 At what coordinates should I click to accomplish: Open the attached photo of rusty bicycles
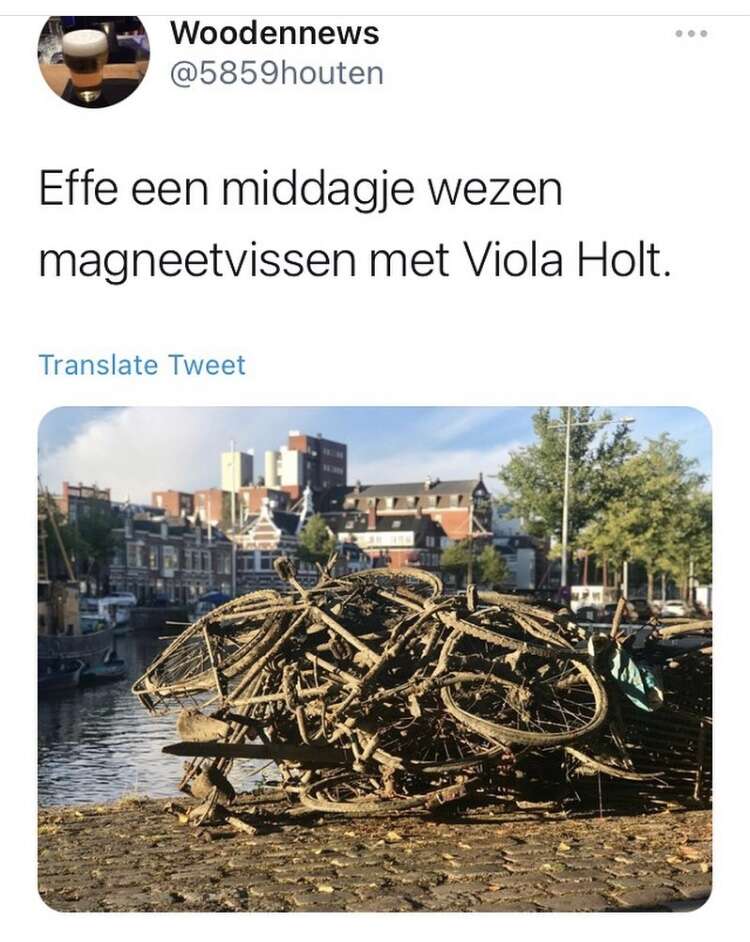[x=375, y=659]
